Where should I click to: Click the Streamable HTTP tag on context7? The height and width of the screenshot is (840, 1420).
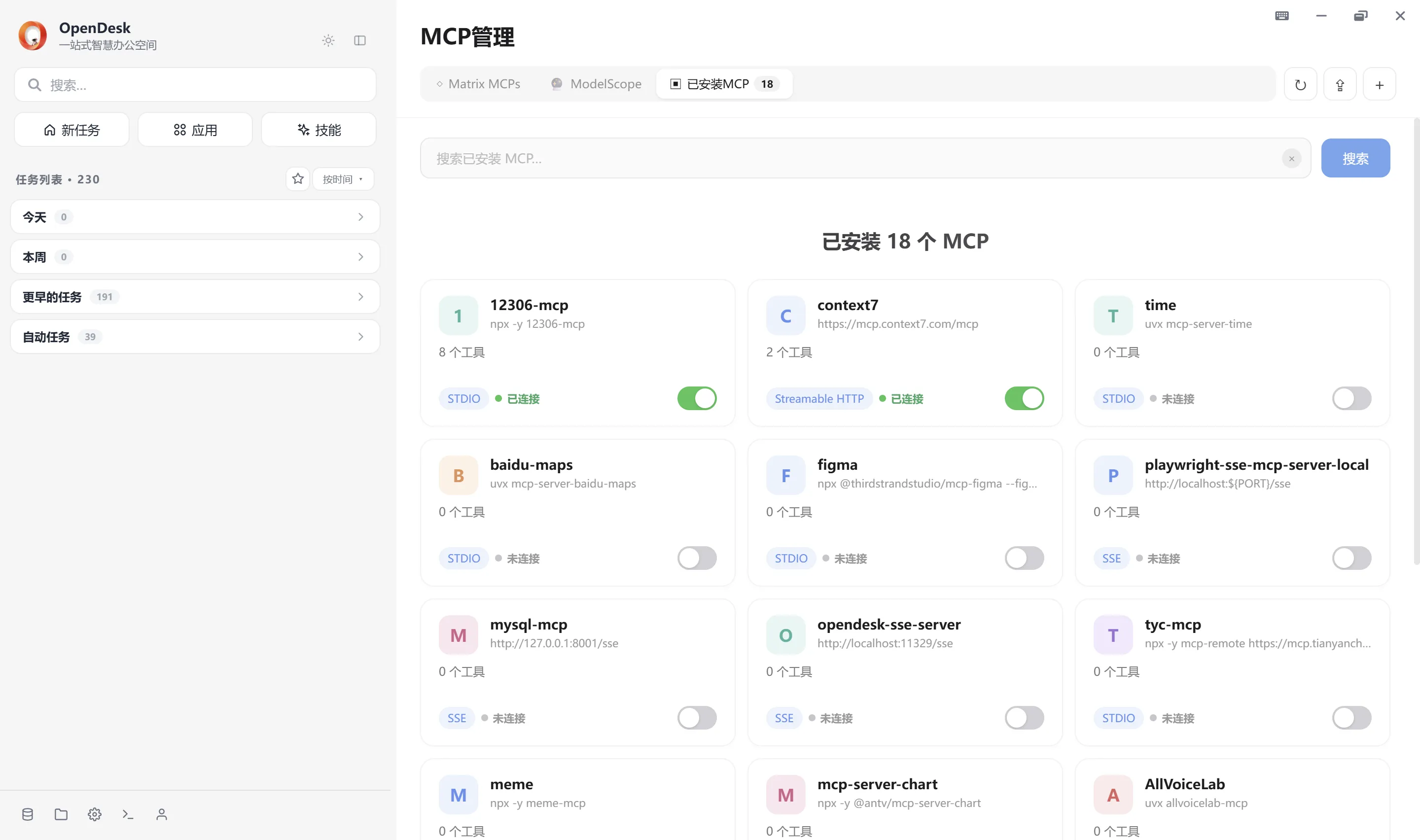(x=819, y=398)
